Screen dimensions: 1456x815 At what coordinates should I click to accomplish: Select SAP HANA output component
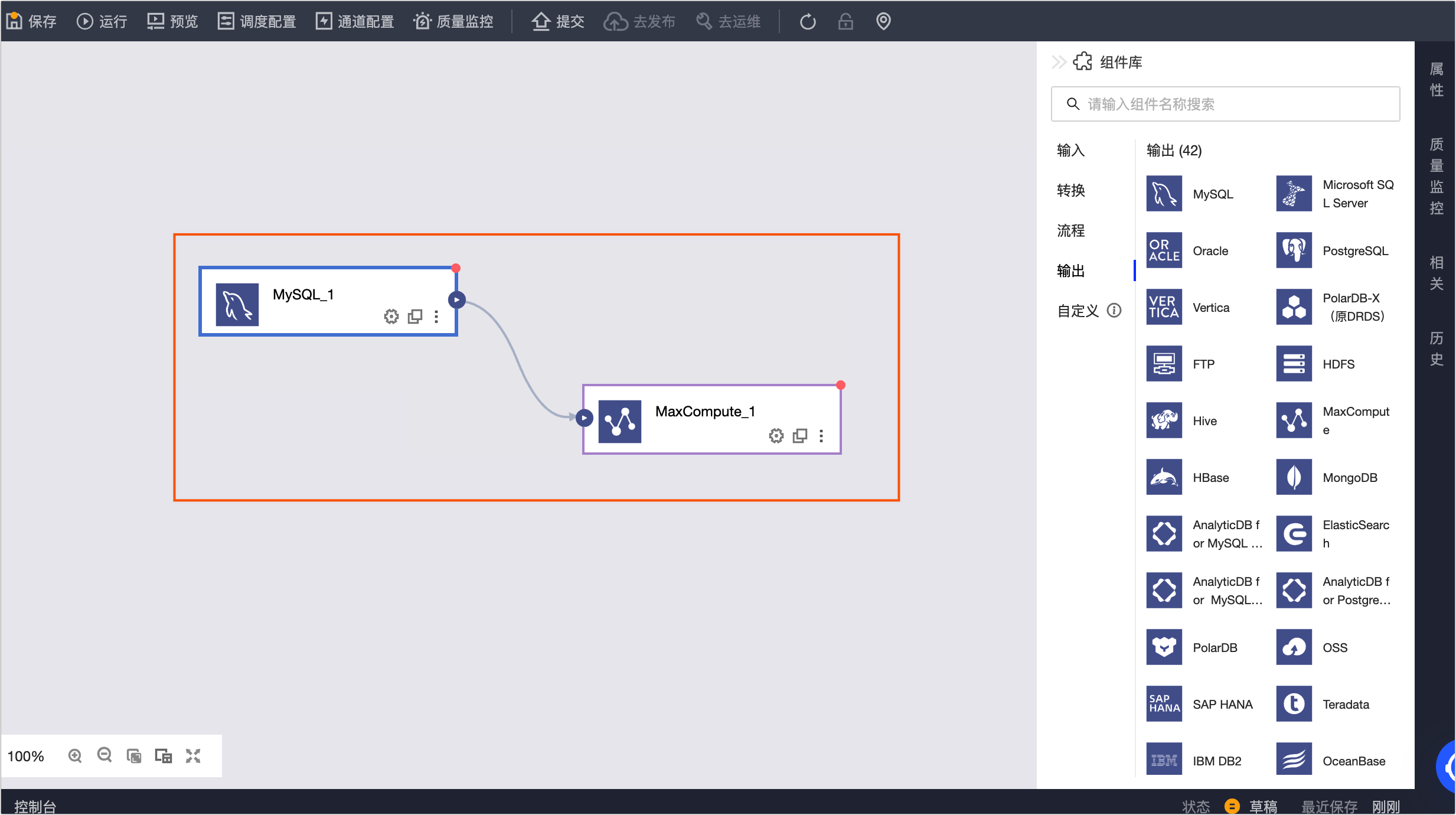pyautogui.click(x=1200, y=704)
